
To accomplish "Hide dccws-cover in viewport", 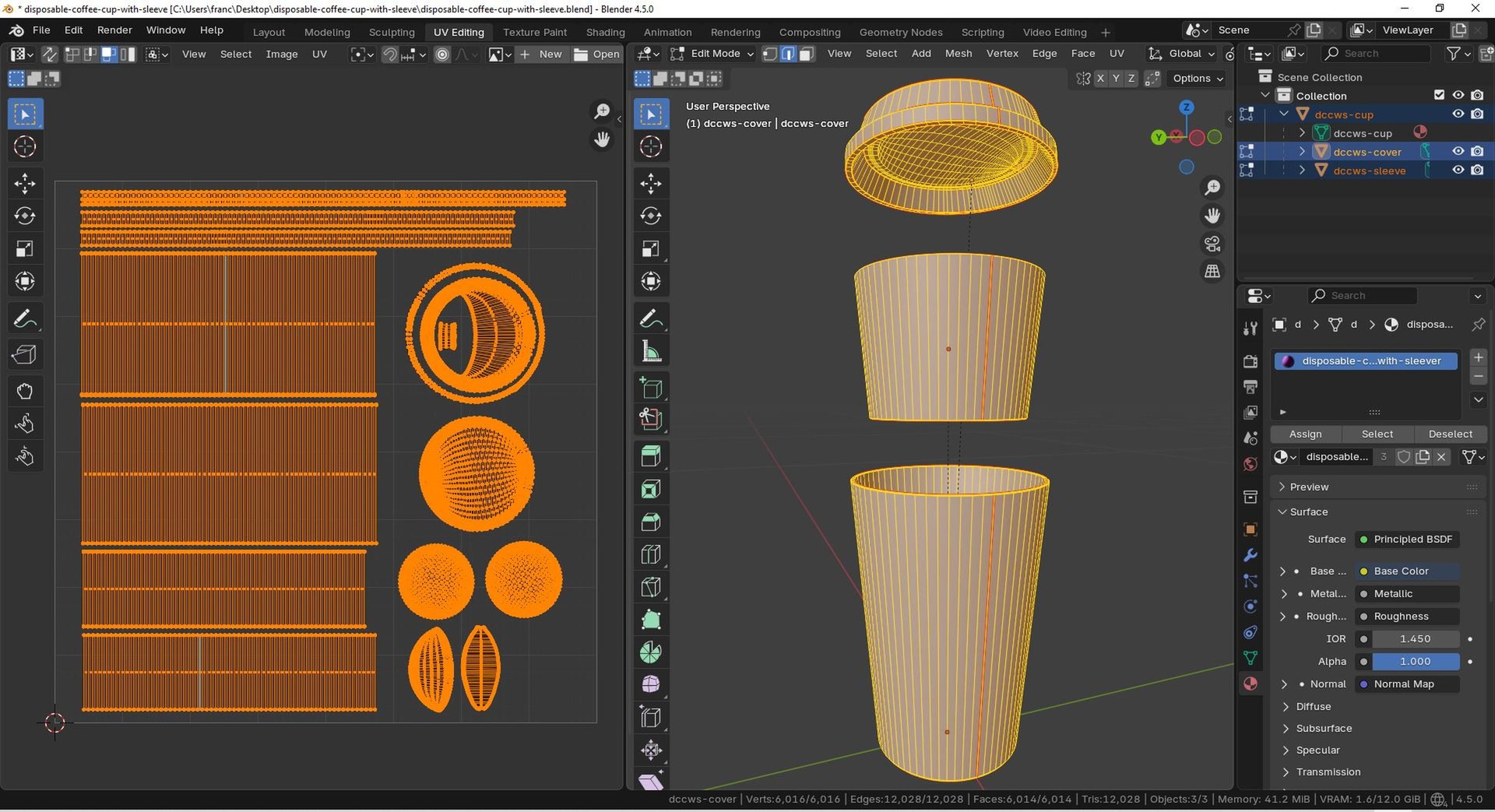I will [1458, 152].
